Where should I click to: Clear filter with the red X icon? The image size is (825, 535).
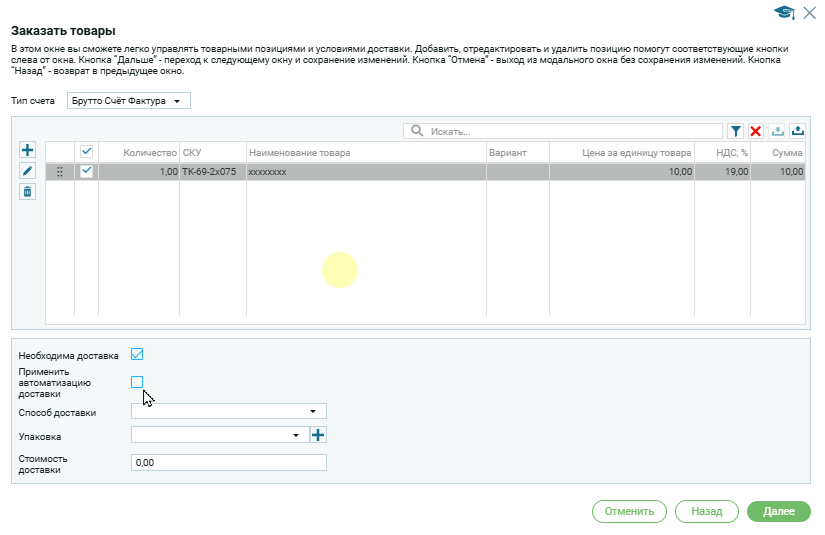point(756,131)
